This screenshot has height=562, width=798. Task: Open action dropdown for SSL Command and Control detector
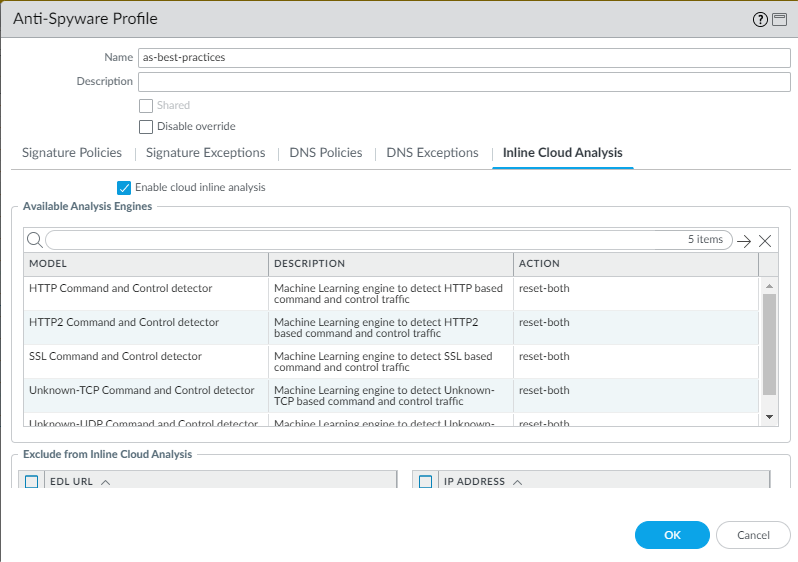(x=635, y=357)
